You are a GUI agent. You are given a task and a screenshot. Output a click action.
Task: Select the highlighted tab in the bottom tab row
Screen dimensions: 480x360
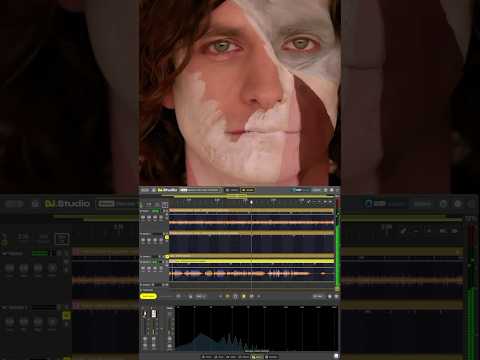click(x=257, y=357)
